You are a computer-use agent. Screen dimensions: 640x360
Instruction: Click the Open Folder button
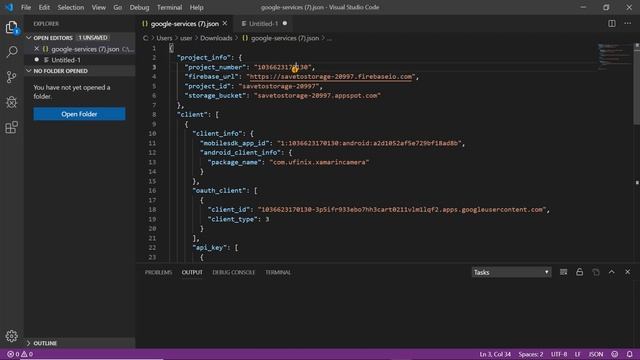(x=79, y=114)
